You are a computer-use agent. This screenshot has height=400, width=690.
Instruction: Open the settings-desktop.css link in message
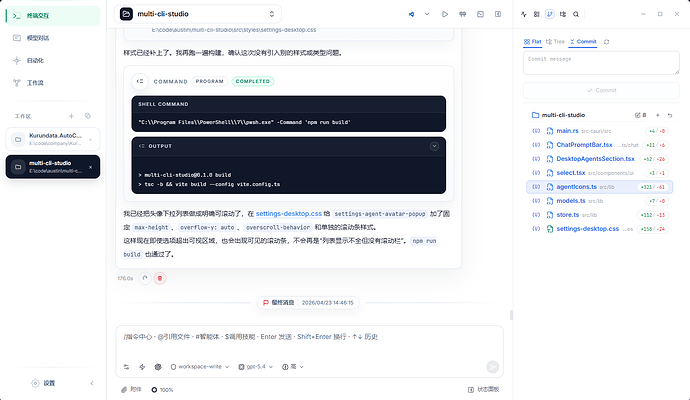(289, 213)
